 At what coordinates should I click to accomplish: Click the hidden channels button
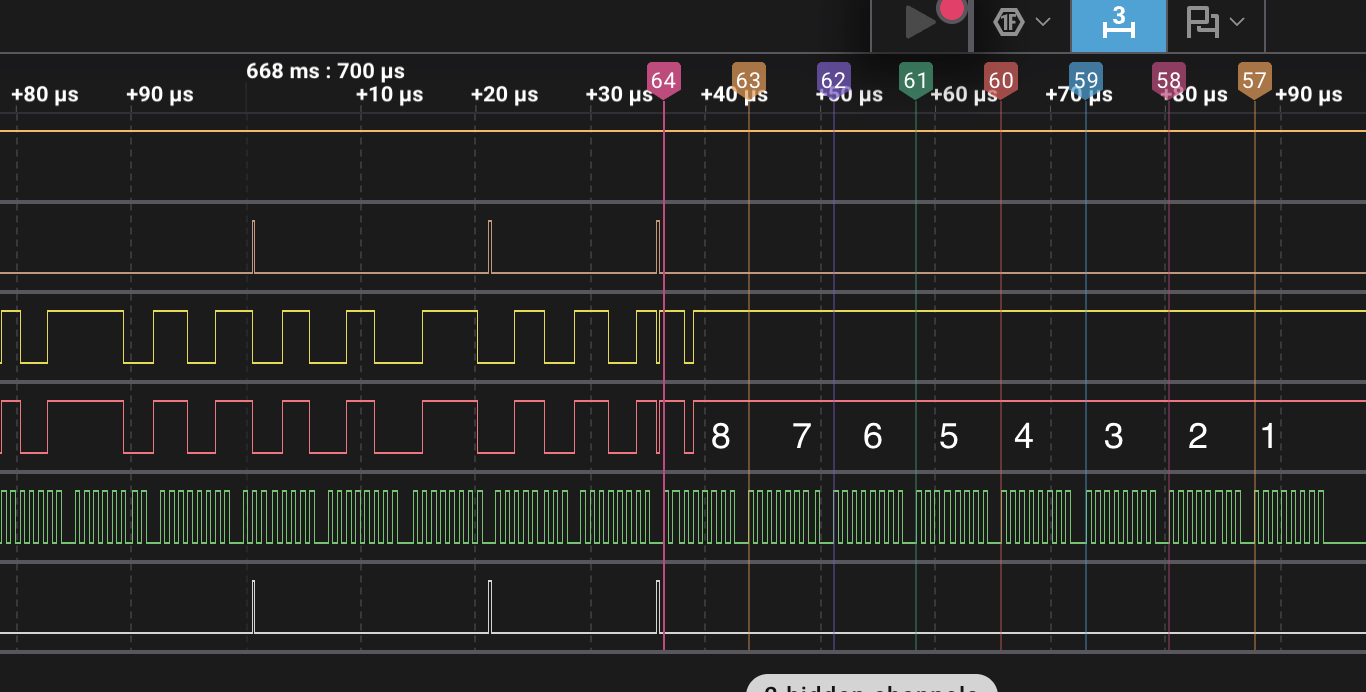coord(871,684)
